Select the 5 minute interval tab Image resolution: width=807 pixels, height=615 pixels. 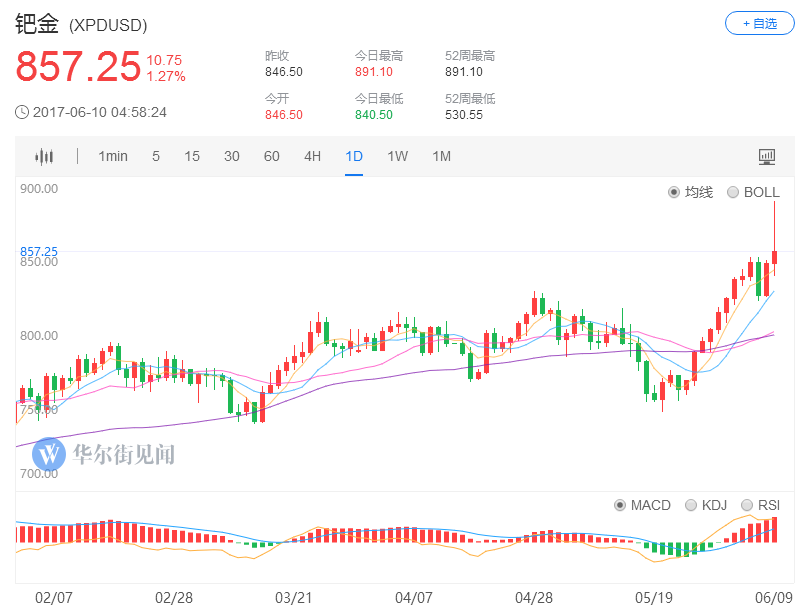(156, 156)
